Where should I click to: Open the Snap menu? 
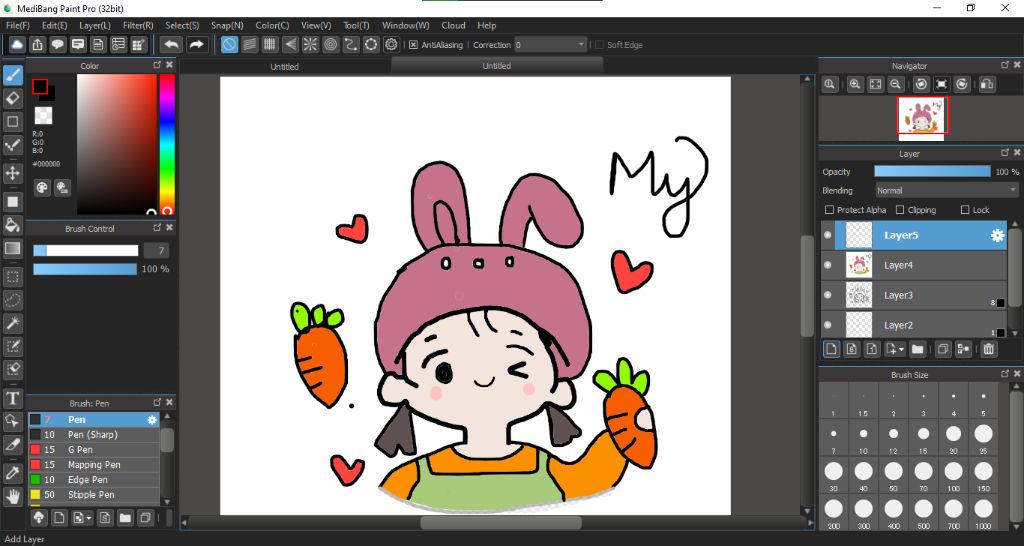pyautogui.click(x=227, y=25)
